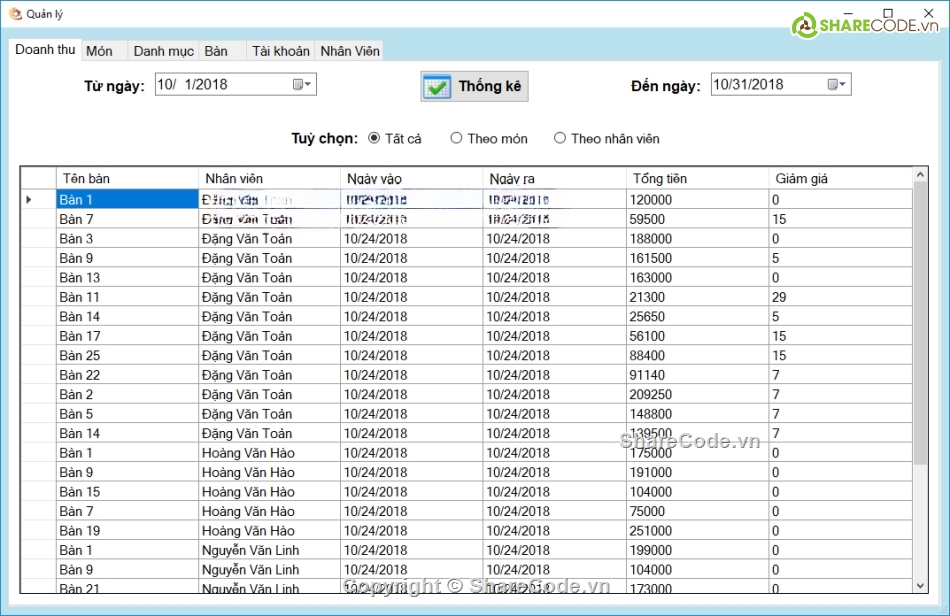Sort by Nhân viên column header
Image resolution: width=950 pixels, height=616 pixels.
(269, 178)
